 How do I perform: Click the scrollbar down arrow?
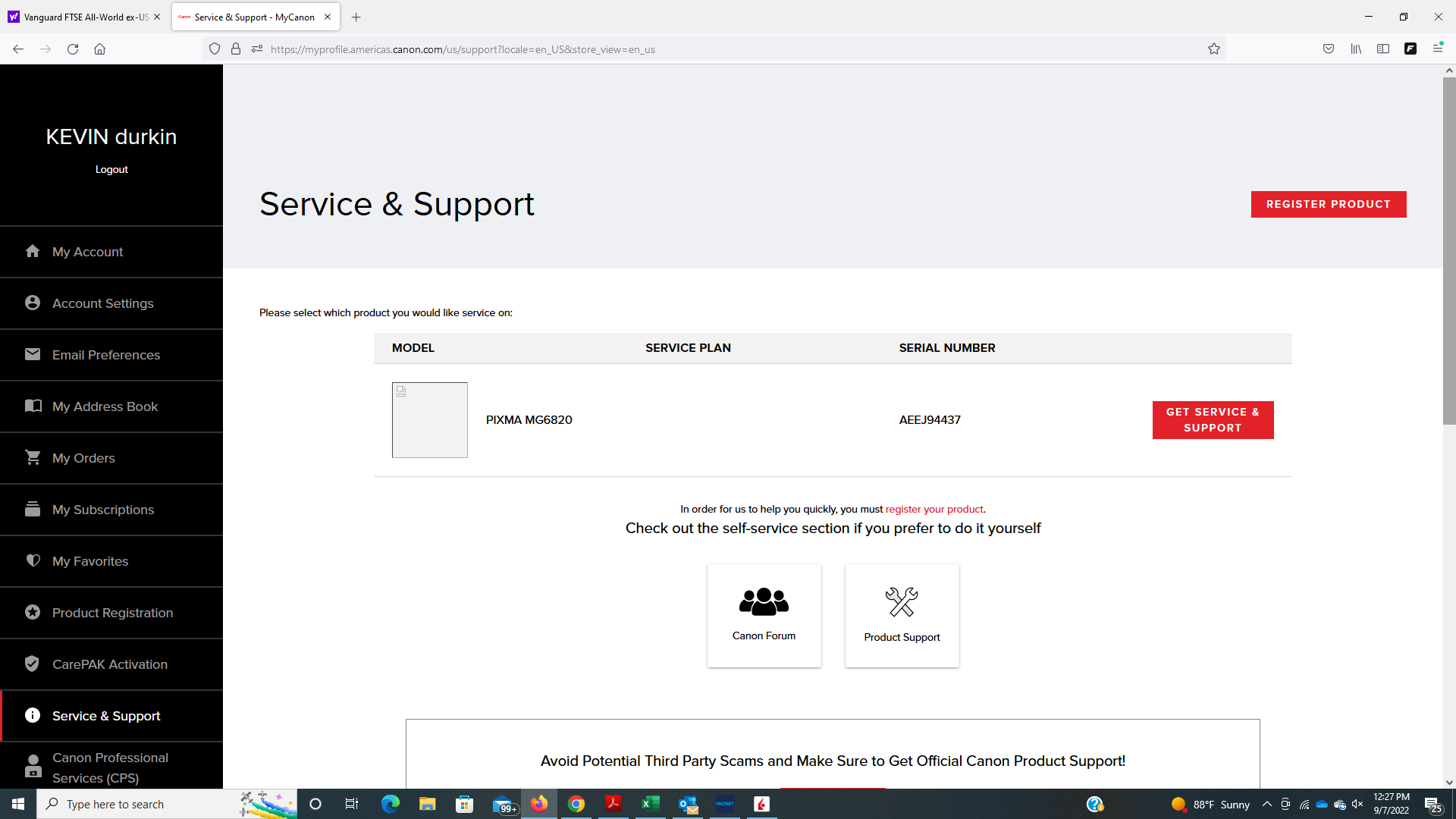point(1449,782)
